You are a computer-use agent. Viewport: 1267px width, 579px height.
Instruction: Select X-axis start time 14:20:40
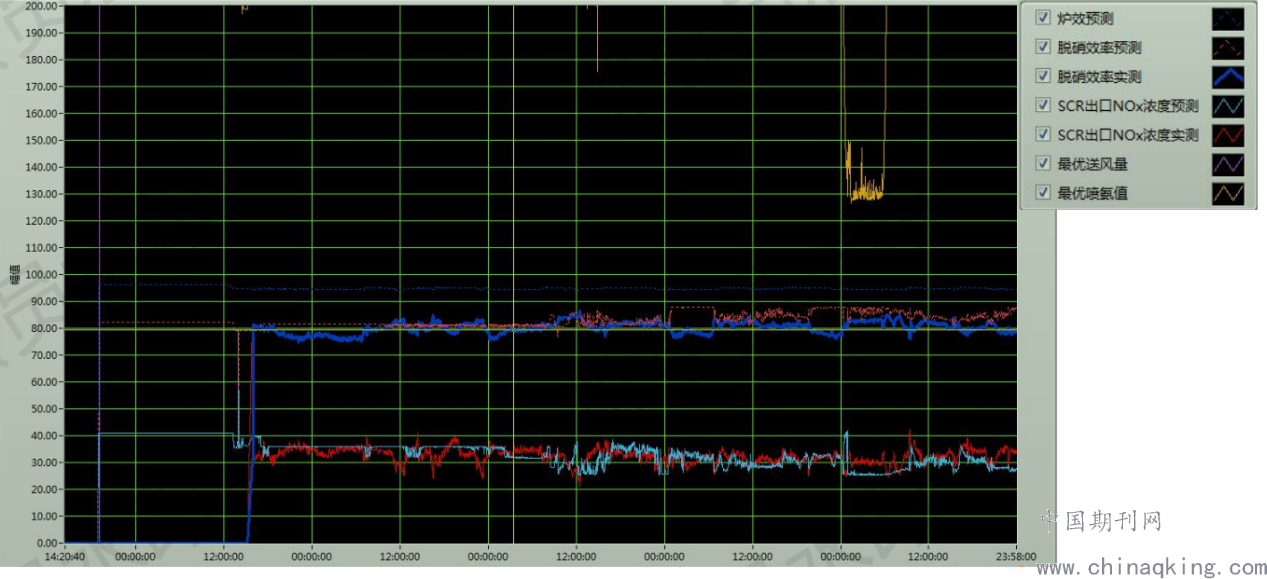[63, 556]
